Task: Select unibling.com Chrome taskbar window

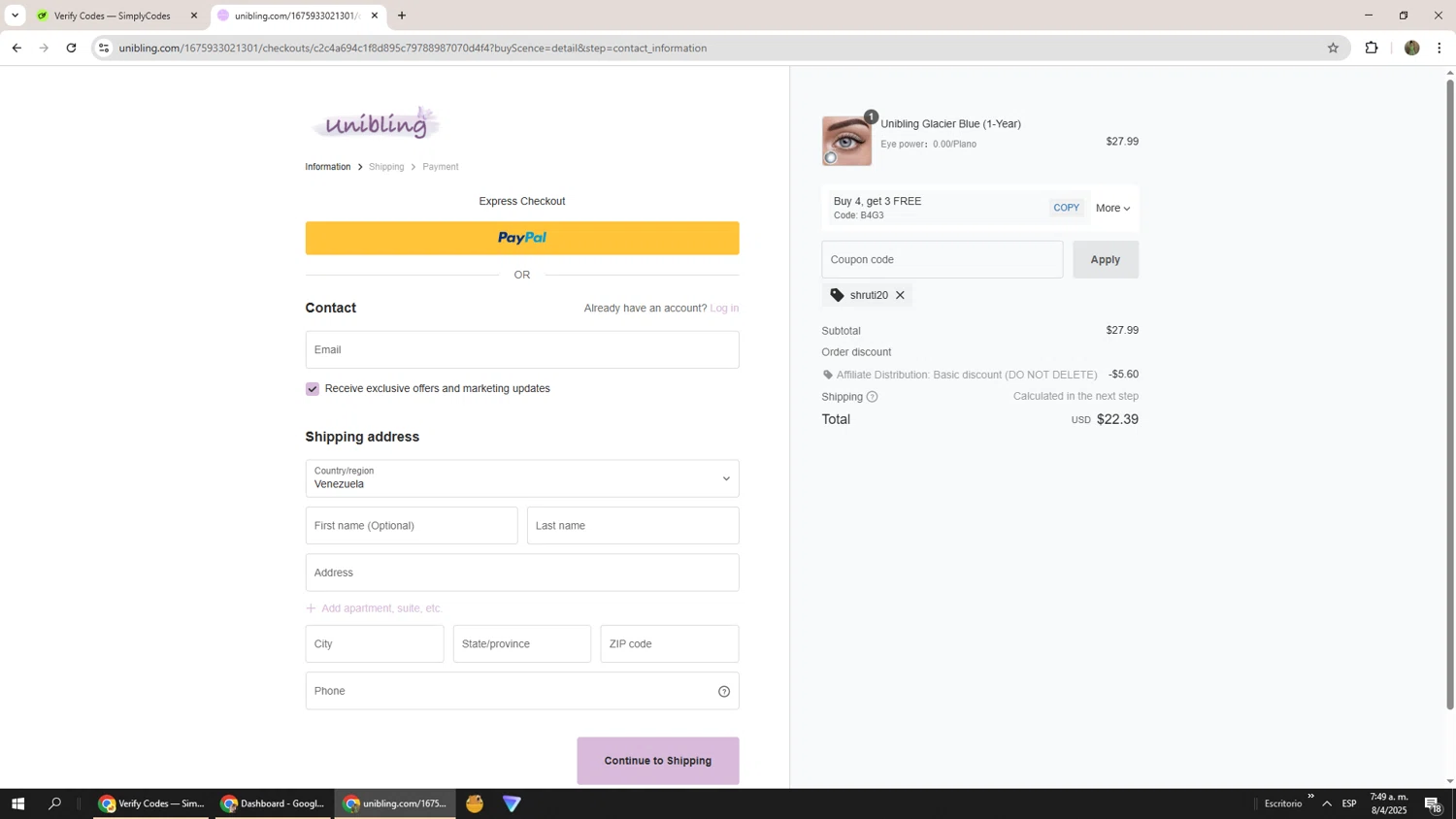Action: [x=394, y=803]
